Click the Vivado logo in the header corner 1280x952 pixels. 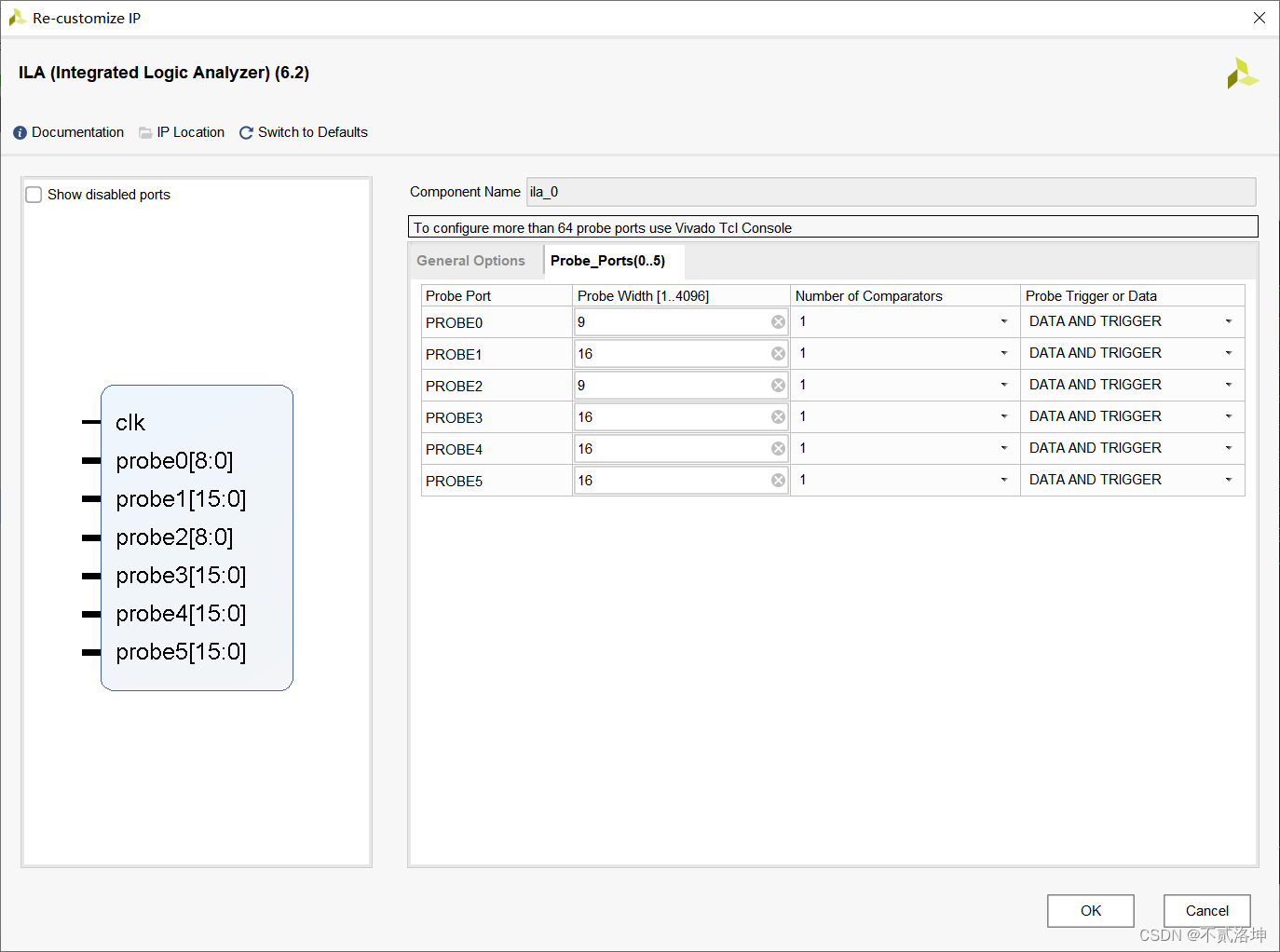point(1242,74)
